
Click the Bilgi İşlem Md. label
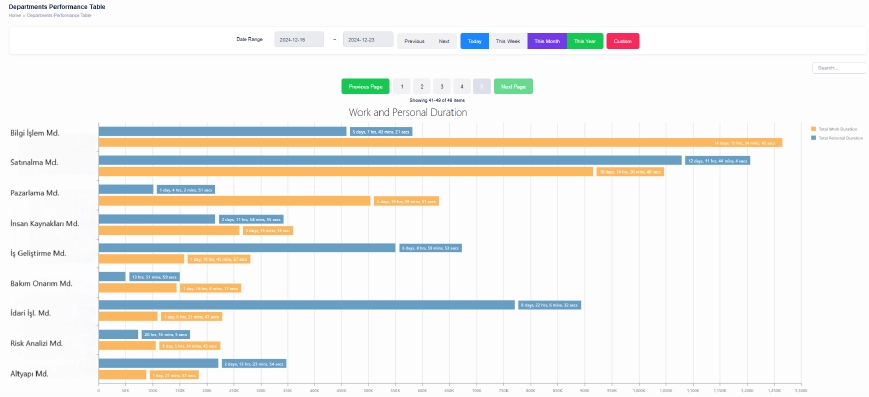click(35, 133)
